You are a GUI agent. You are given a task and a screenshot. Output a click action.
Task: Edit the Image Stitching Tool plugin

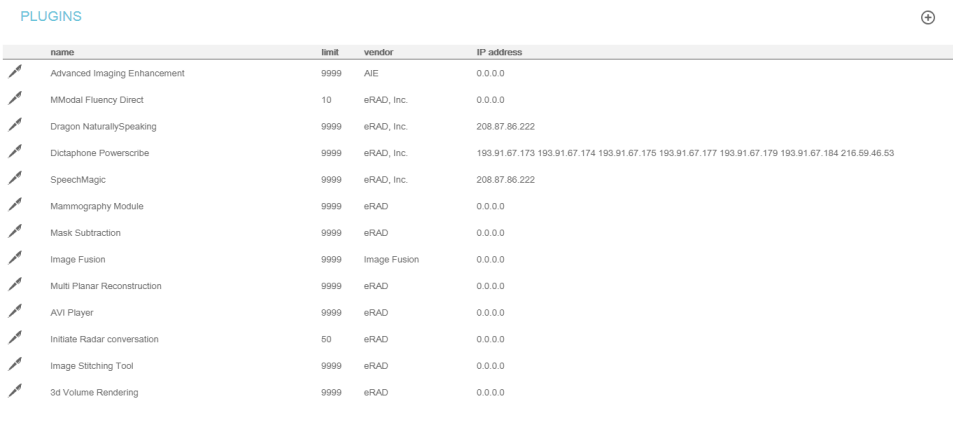(x=14, y=366)
